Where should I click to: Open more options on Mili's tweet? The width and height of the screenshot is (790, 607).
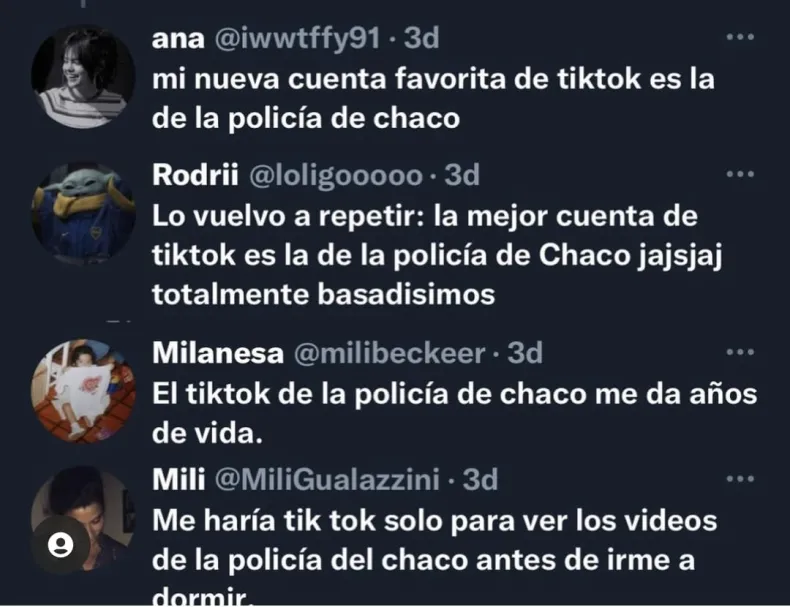pos(740,479)
